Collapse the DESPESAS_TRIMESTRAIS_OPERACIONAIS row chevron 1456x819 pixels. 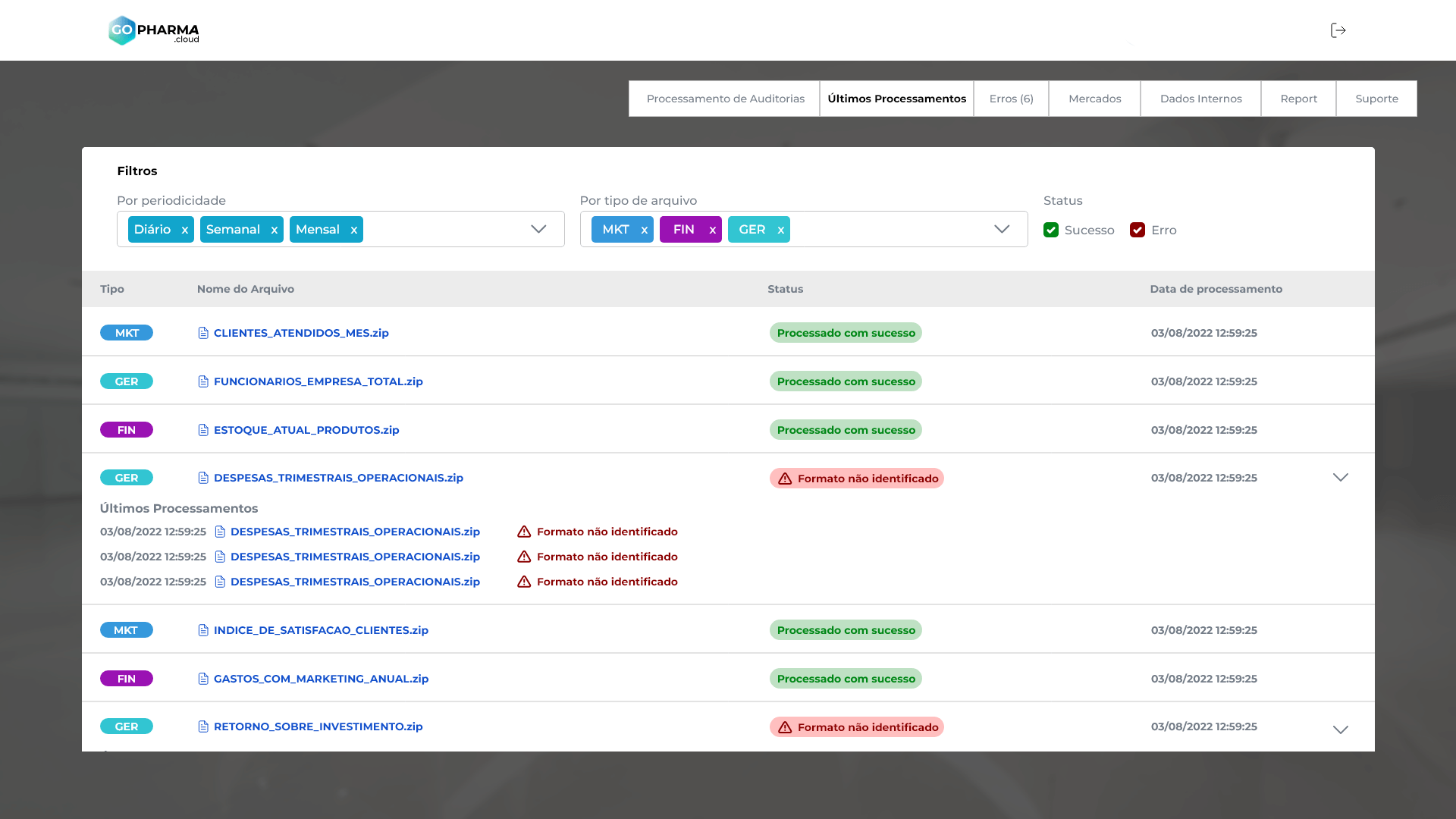(x=1341, y=478)
